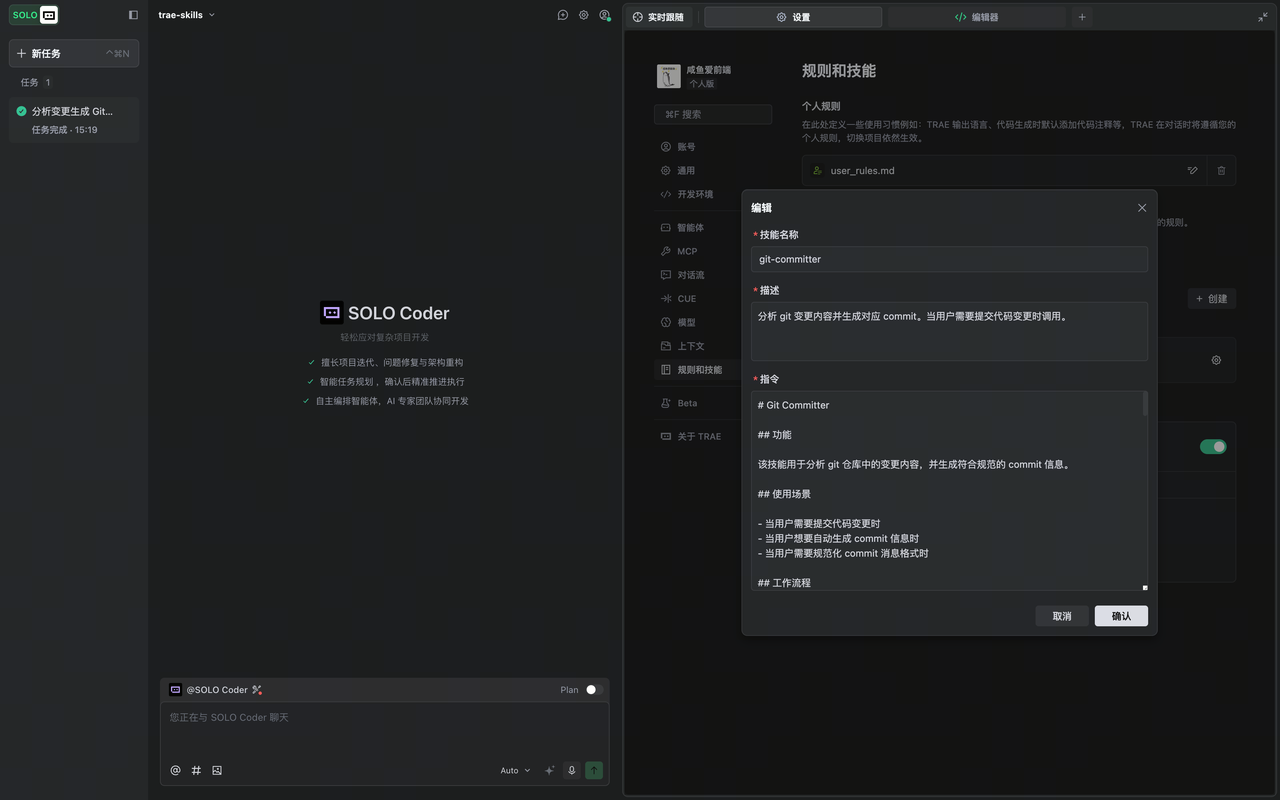Click the AI sparkle enhance icon near Auto
The image size is (1280, 800).
coord(548,770)
